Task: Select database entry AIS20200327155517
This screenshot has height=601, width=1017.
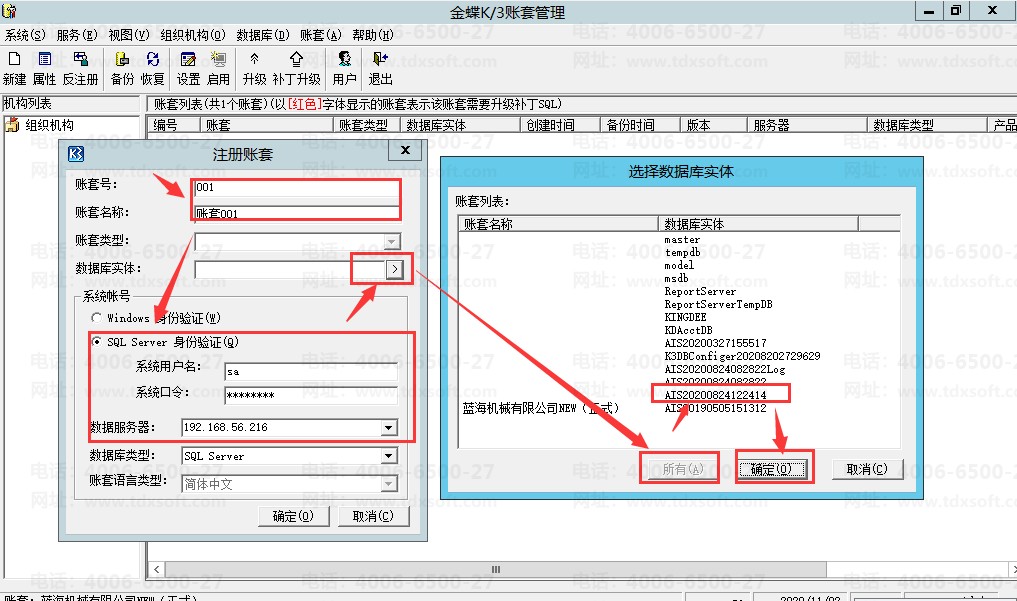Action: [x=715, y=343]
